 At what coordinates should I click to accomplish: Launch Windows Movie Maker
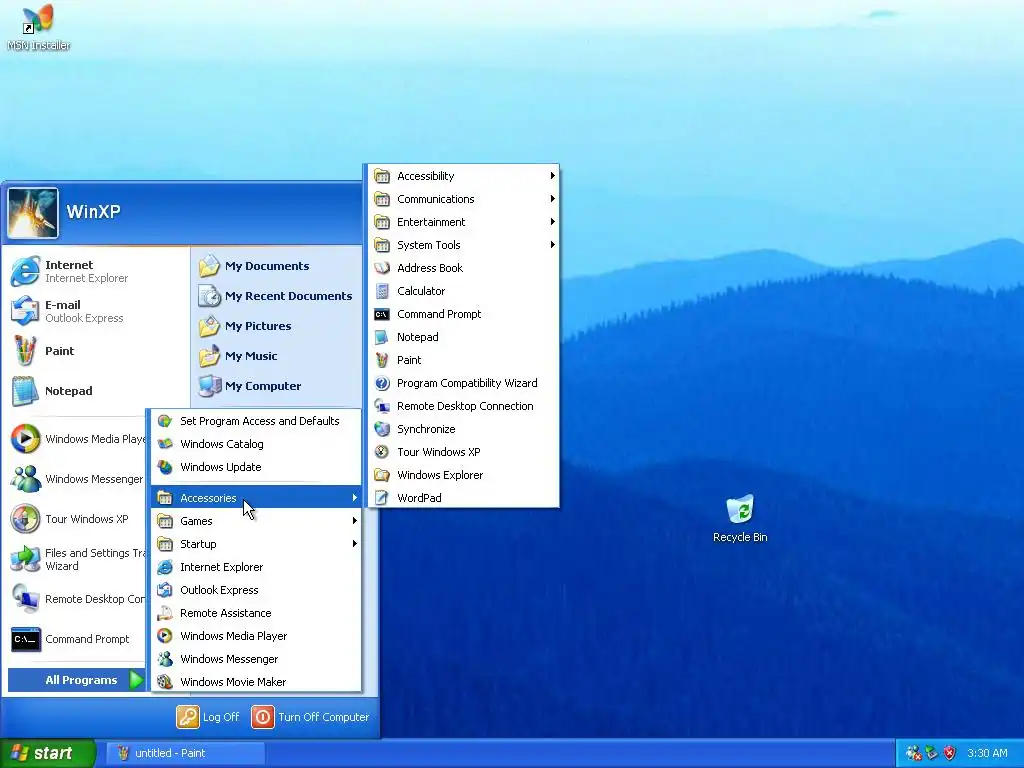click(x=256, y=682)
